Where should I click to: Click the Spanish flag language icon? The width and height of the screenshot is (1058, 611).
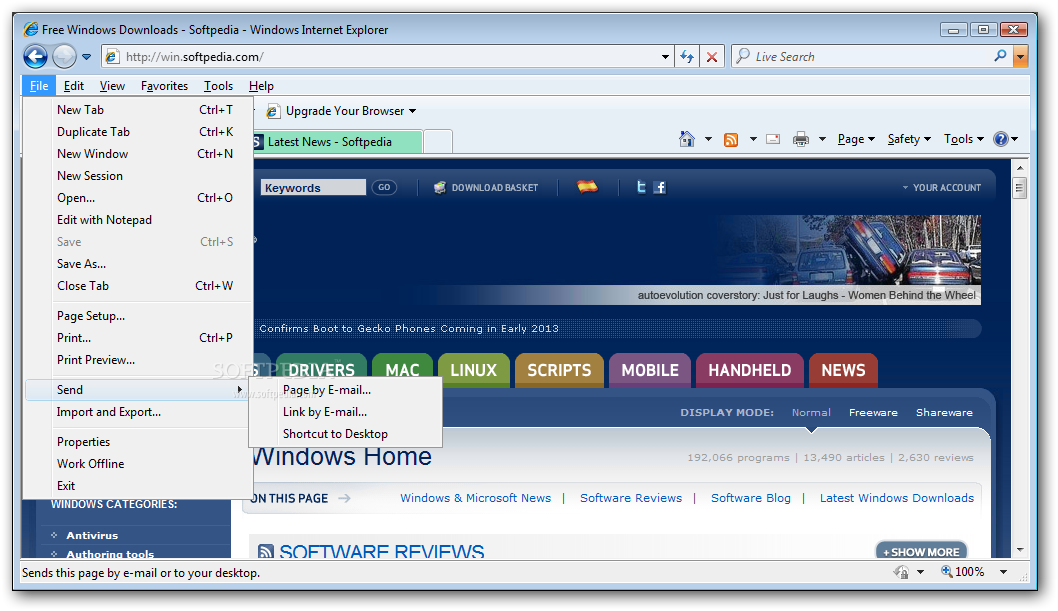(x=587, y=187)
